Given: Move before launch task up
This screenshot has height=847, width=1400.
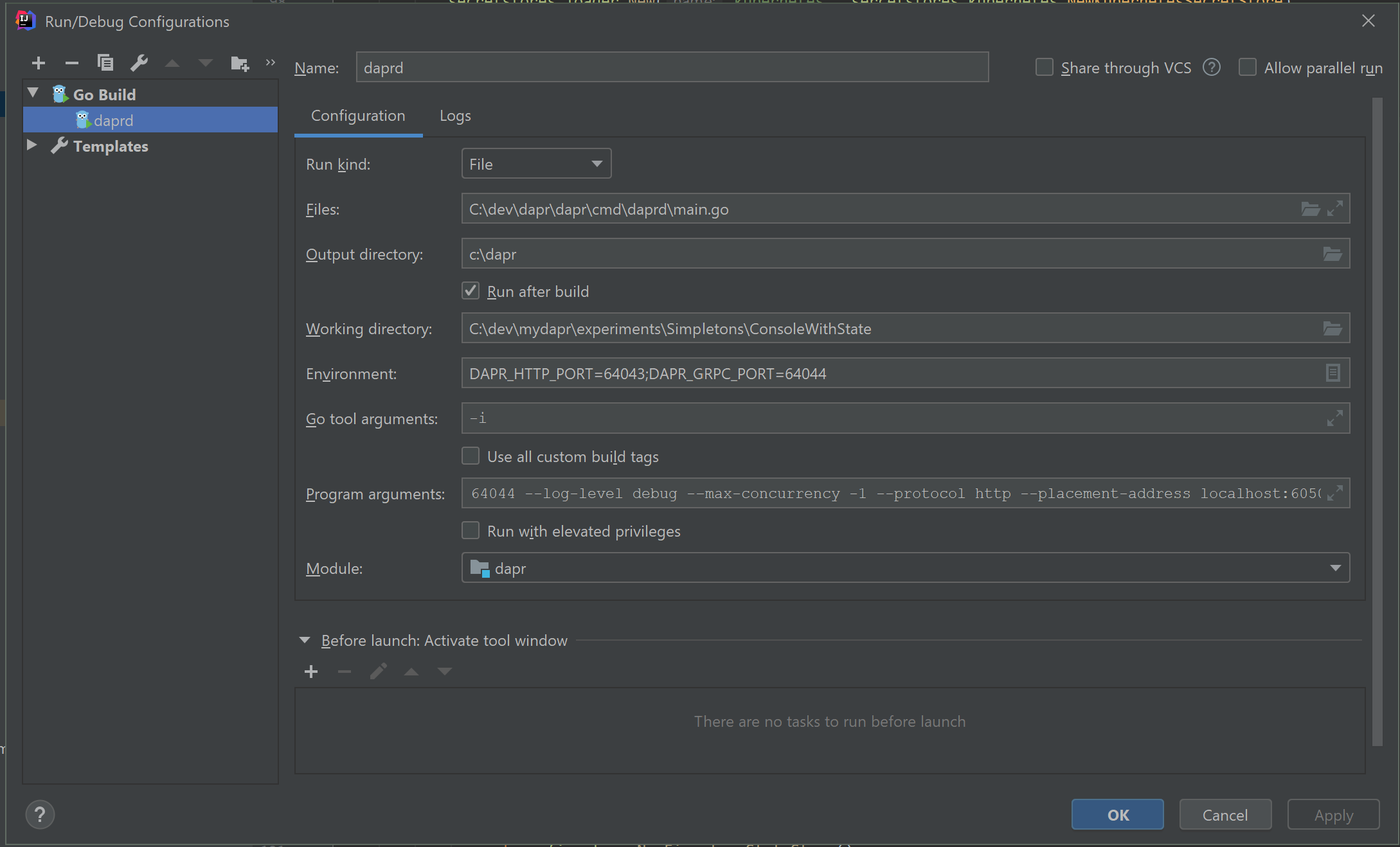Looking at the screenshot, I should click(x=411, y=672).
